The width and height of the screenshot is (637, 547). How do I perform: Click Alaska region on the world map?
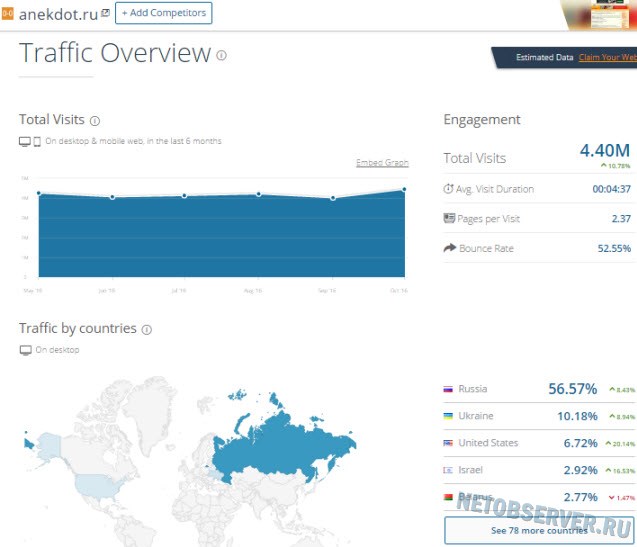point(49,444)
